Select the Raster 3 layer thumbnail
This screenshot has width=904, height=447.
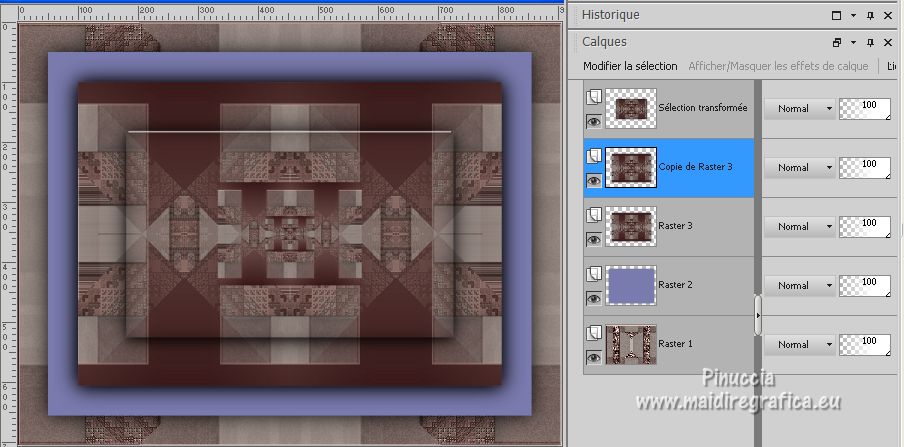coord(631,227)
